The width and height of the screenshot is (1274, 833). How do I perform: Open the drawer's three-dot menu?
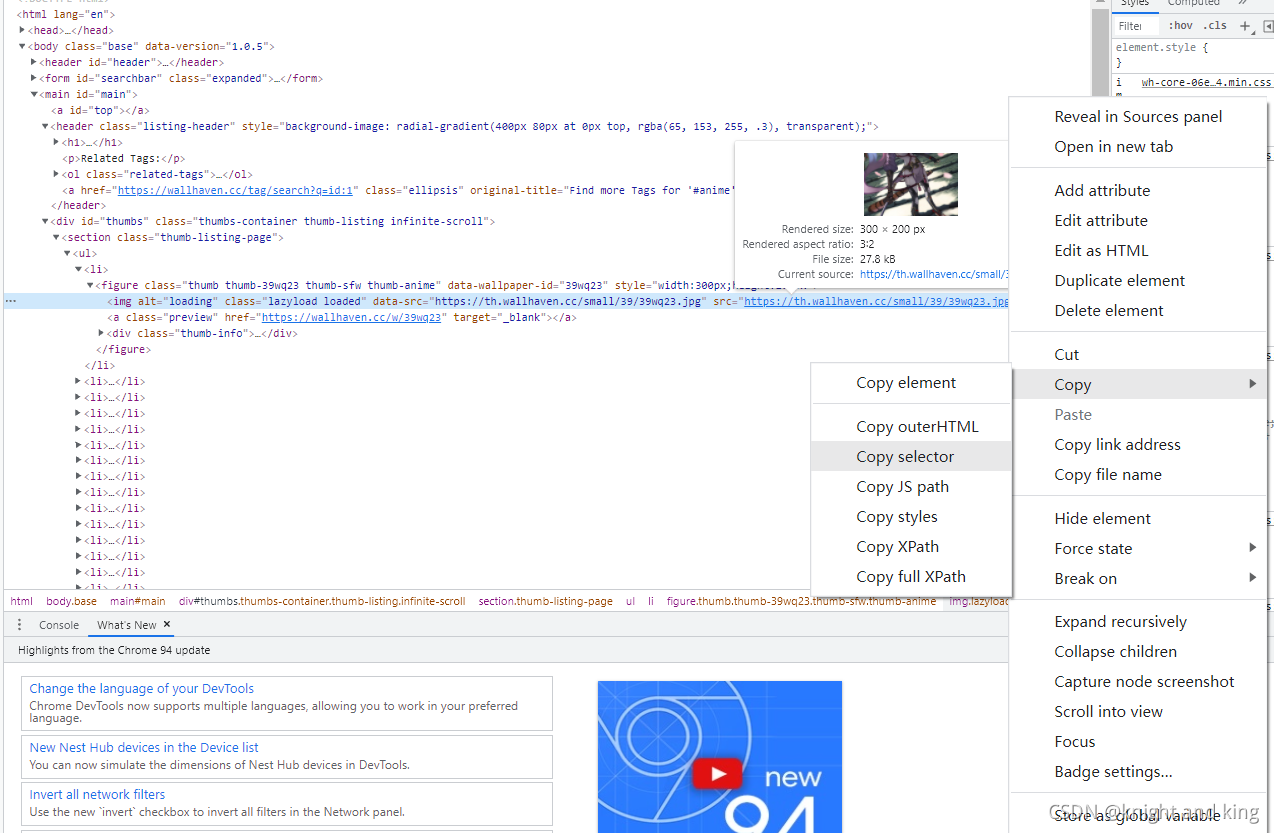coord(19,625)
